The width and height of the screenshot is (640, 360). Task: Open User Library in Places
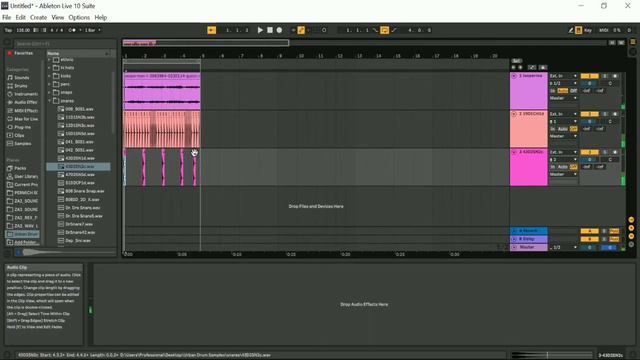click(25, 176)
